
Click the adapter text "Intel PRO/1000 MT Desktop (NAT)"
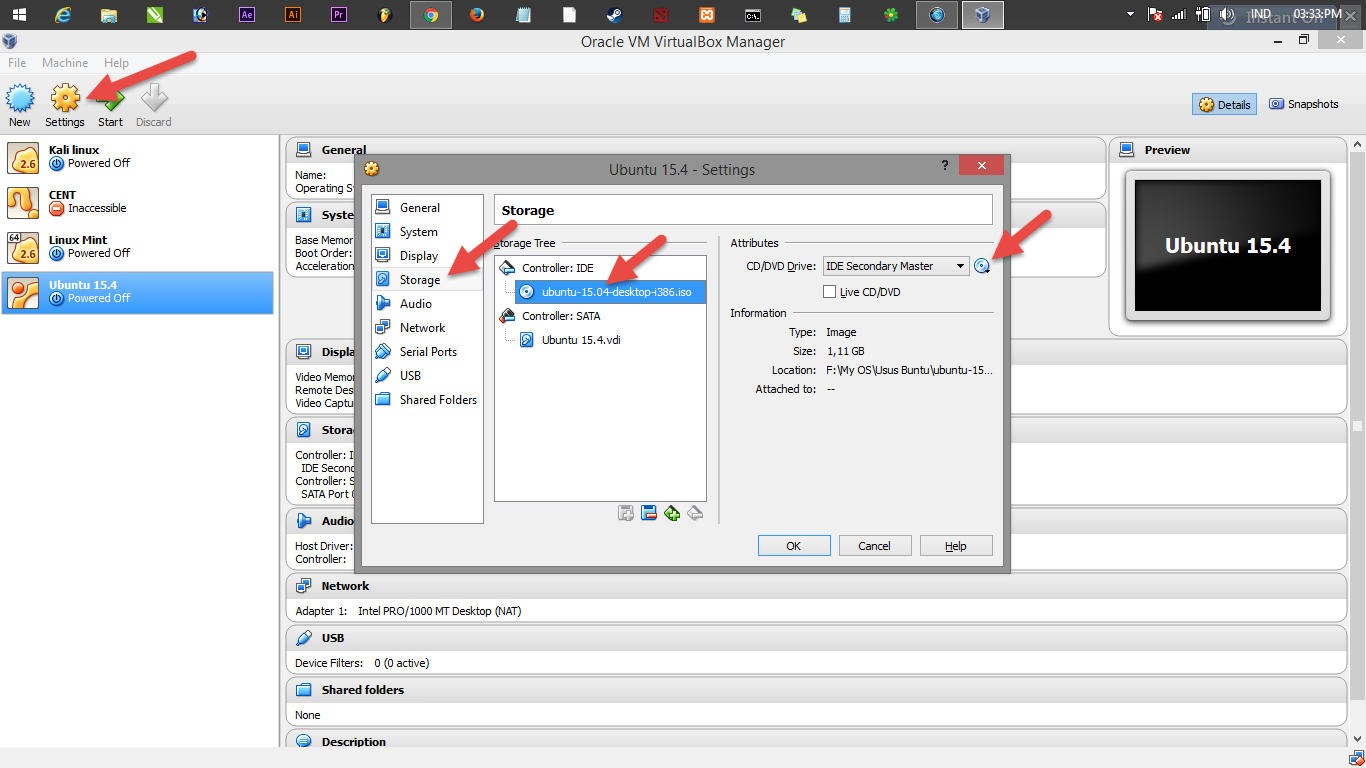click(x=440, y=611)
